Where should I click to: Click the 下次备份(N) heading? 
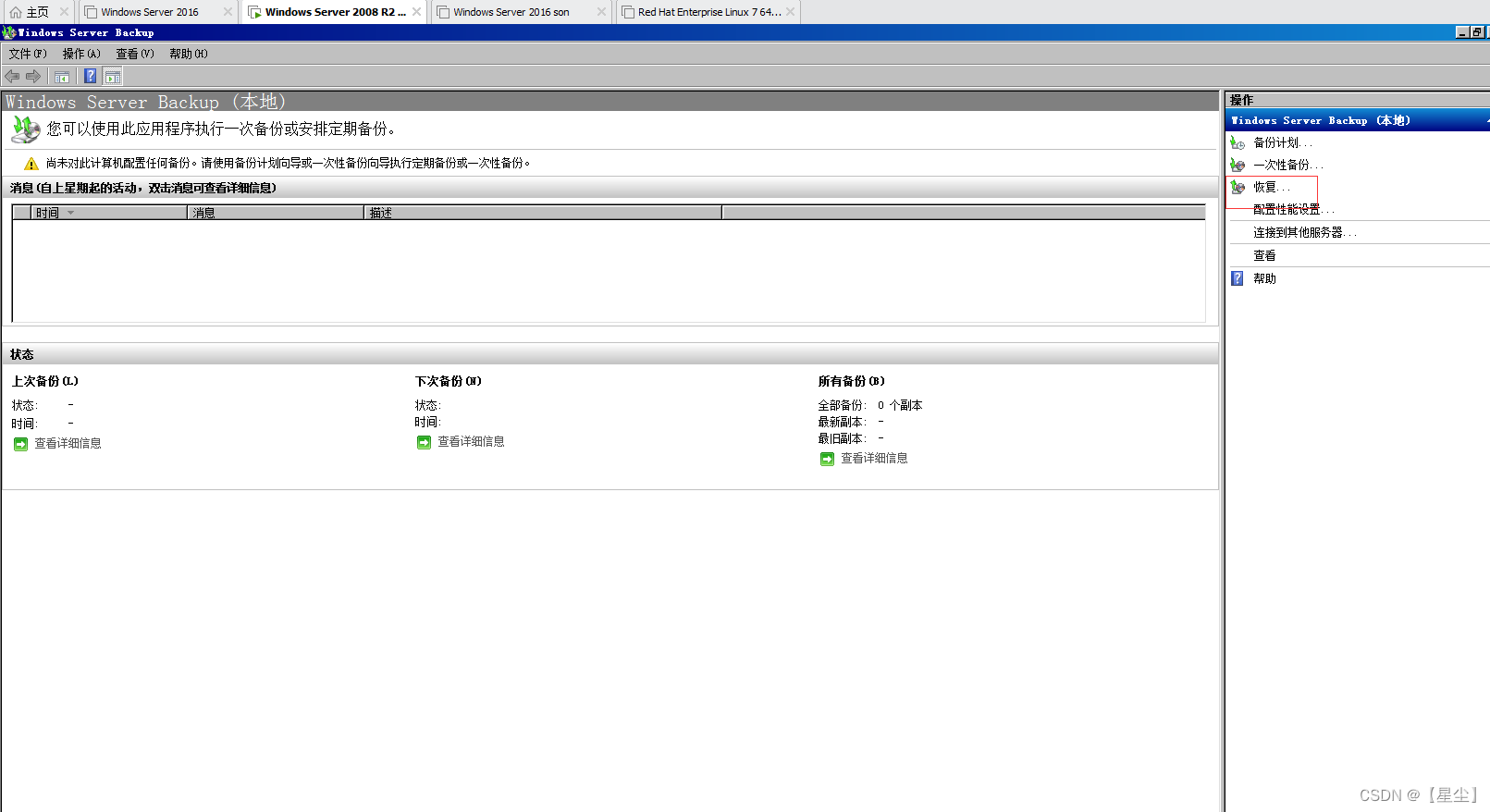[448, 381]
